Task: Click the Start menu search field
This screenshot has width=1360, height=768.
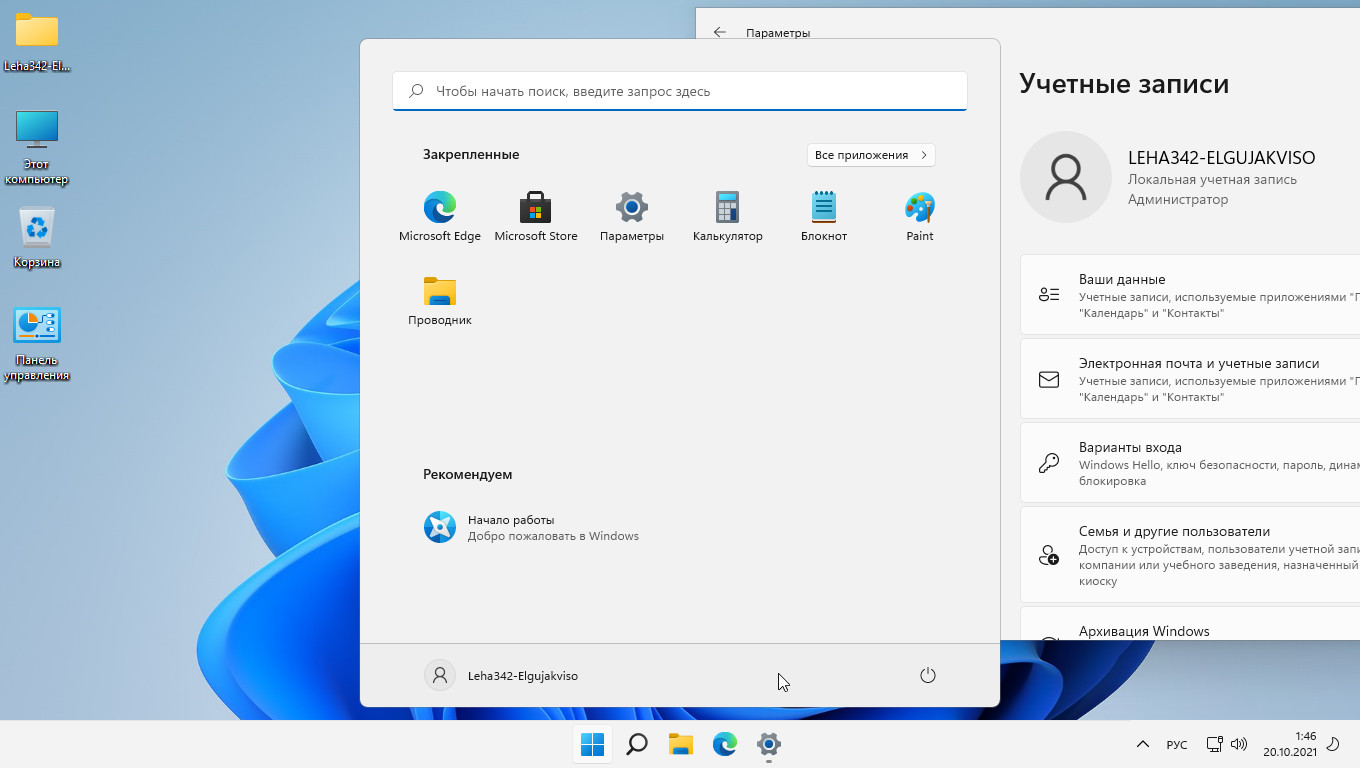Action: (x=680, y=91)
